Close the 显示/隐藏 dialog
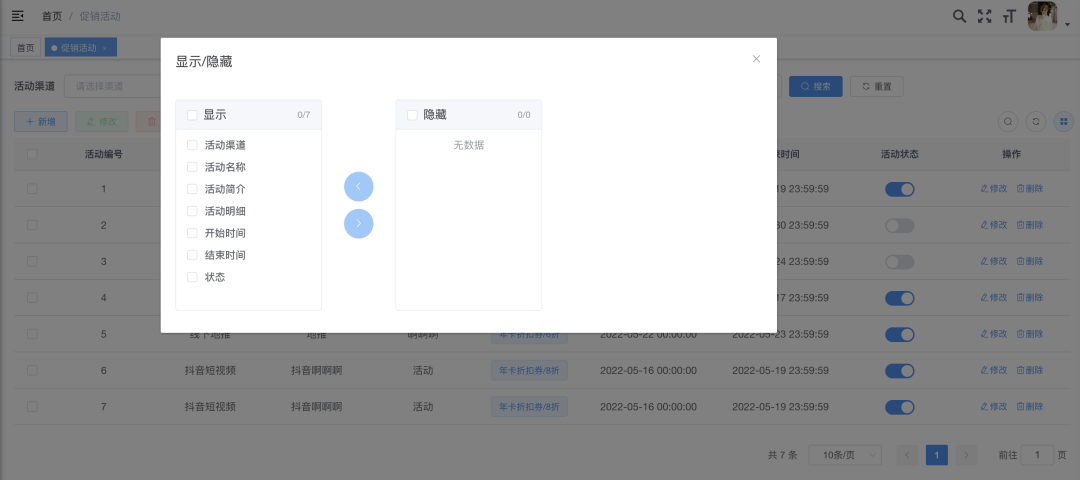 click(x=756, y=59)
